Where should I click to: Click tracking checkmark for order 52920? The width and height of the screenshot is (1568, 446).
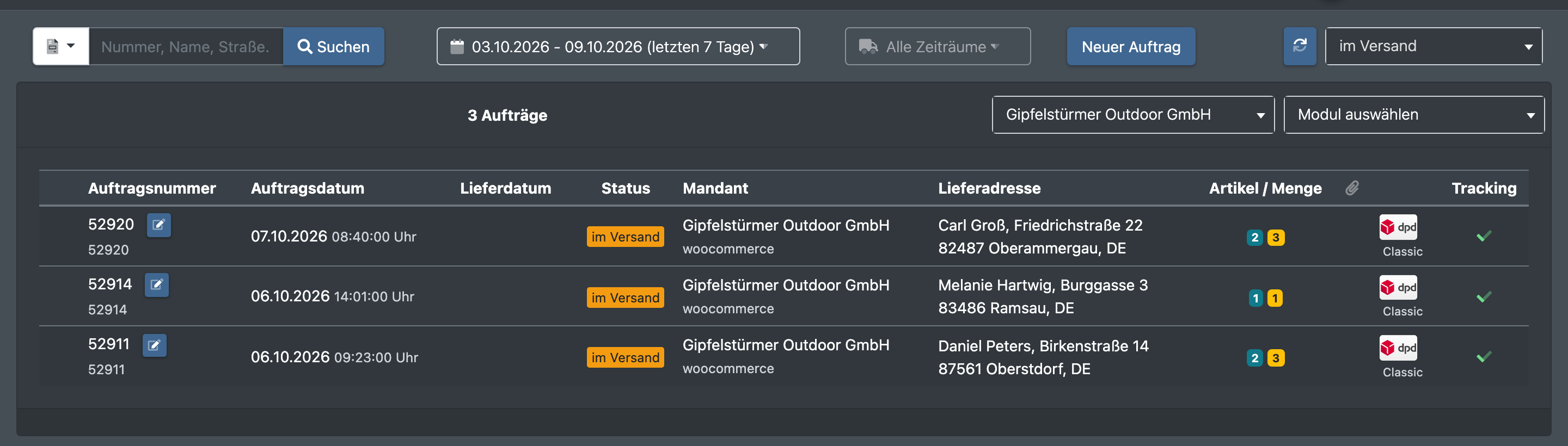(1484, 236)
